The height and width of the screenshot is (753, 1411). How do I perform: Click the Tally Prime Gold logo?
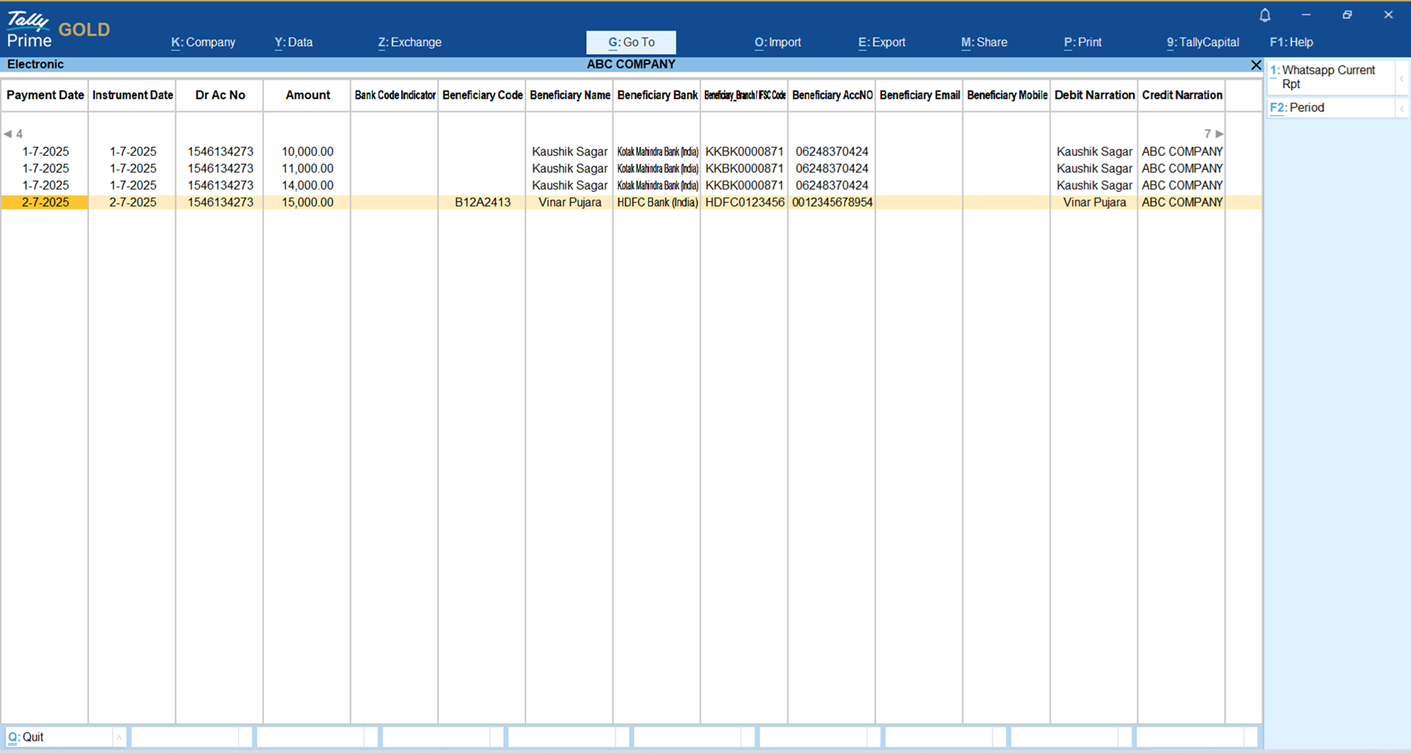(58, 30)
